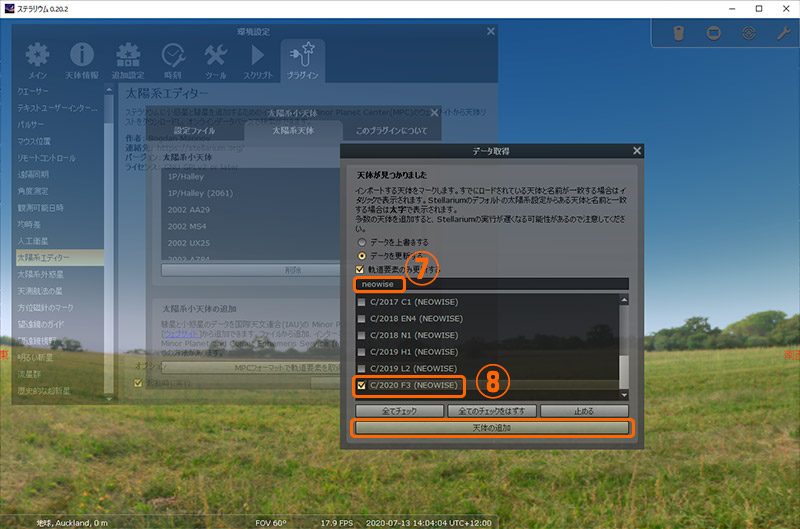This screenshot has height=529, width=800.
Task: Toggle the 軌道要素のみ更新する checkbox
Action: pyautogui.click(x=360, y=269)
